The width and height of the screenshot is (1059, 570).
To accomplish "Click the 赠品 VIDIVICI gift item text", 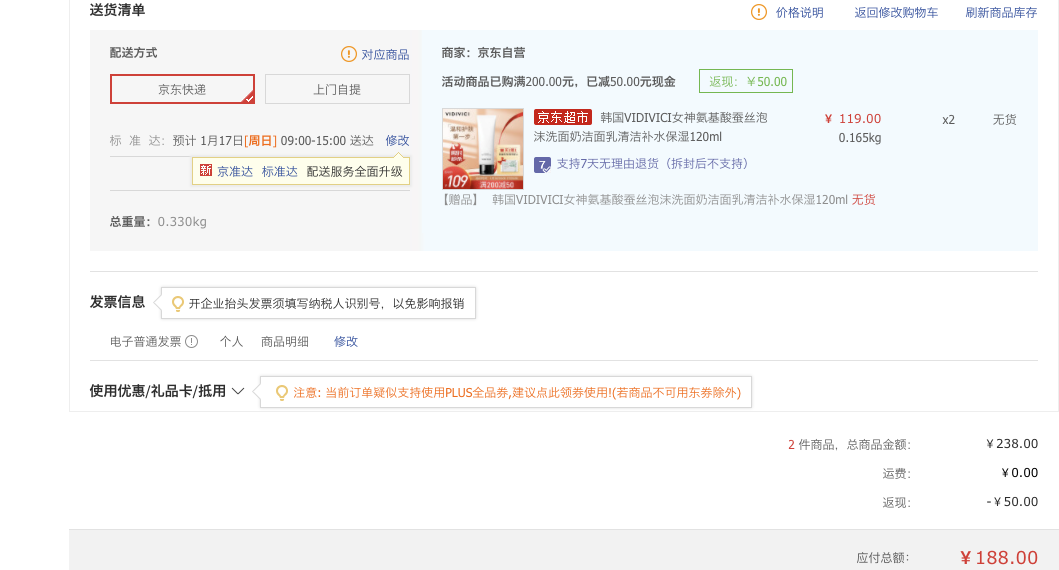I will [x=669, y=200].
